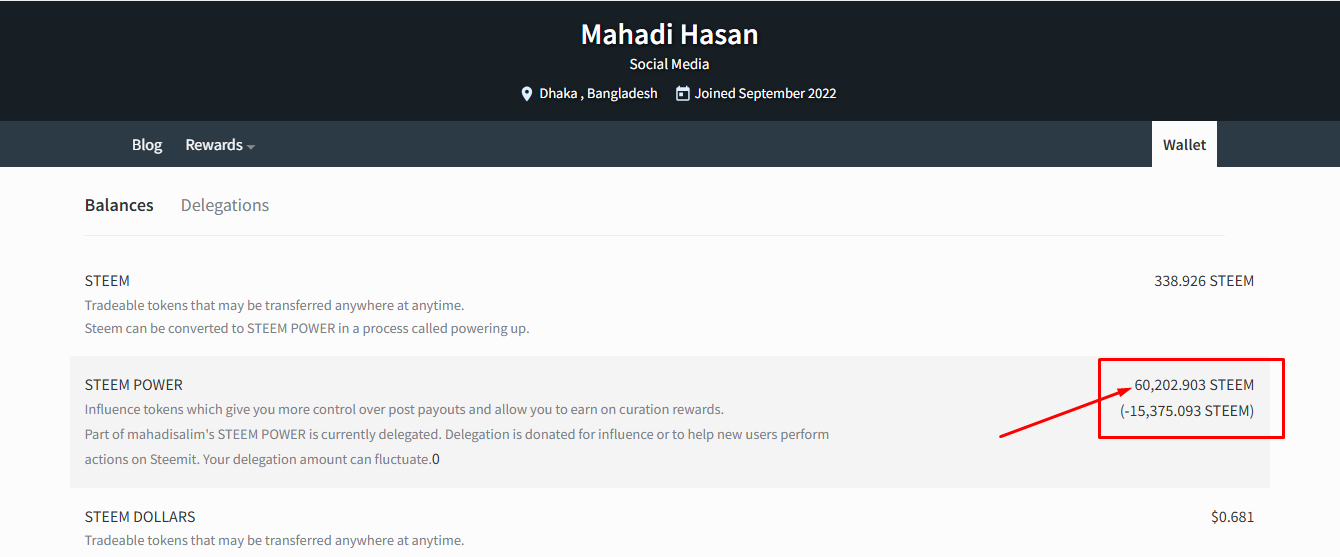Click the Joined September 2022 text
This screenshot has width=1340, height=557.
pyautogui.click(x=766, y=93)
